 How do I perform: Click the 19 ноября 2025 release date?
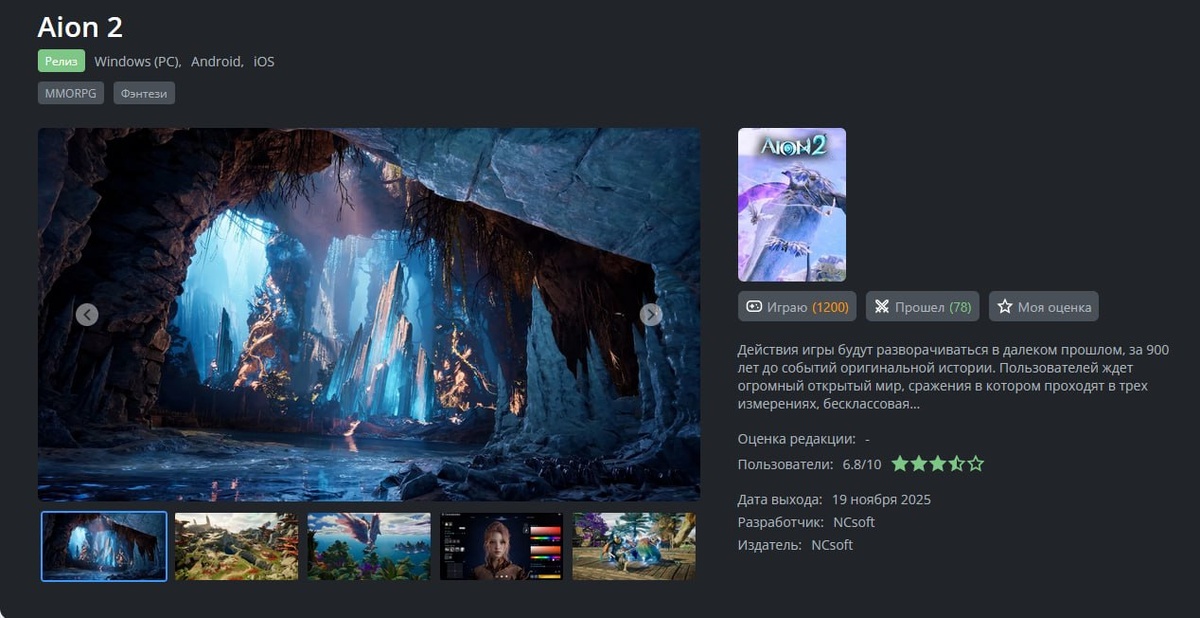(x=881, y=499)
